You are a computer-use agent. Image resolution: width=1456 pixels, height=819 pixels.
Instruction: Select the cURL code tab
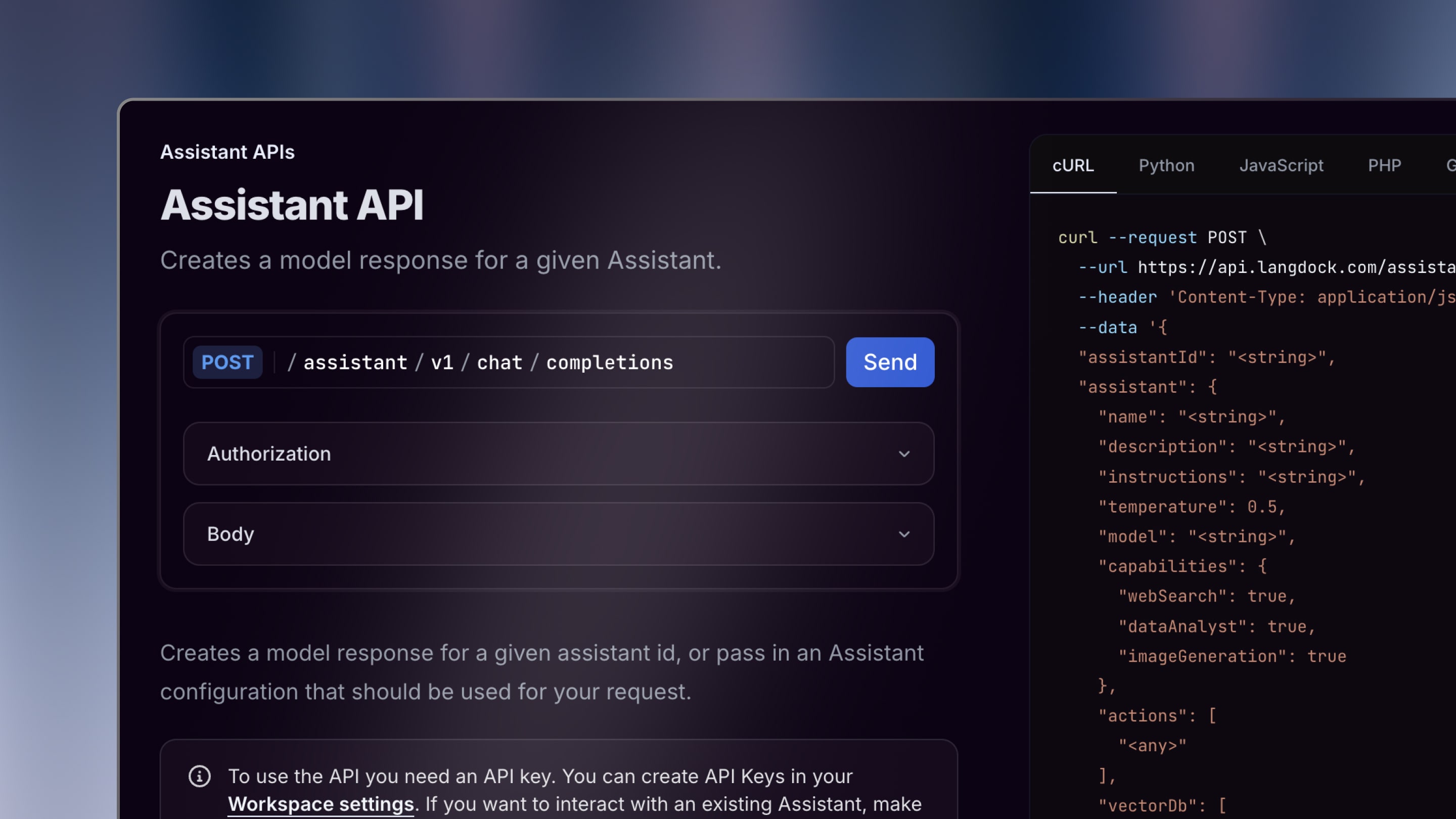click(1073, 165)
